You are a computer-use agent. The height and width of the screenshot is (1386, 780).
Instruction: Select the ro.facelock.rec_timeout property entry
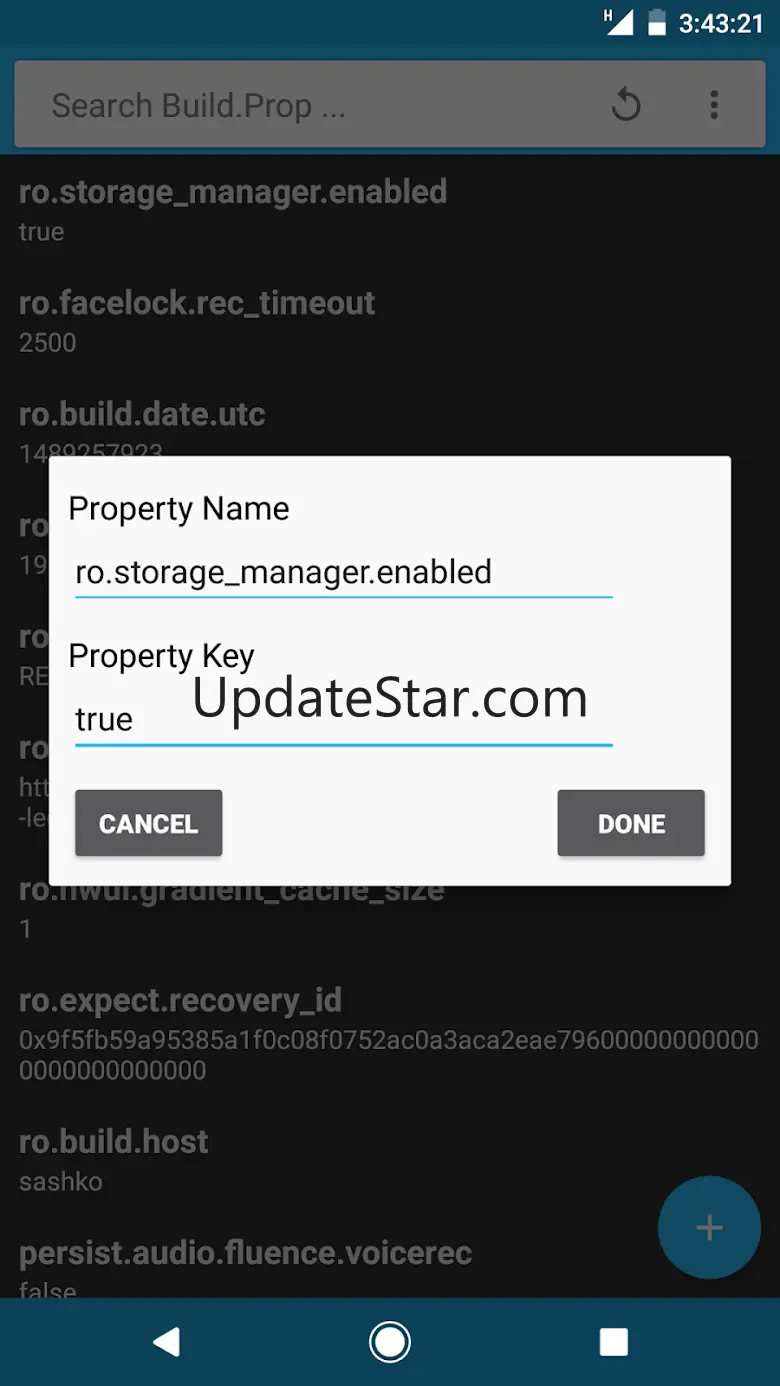click(390, 321)
